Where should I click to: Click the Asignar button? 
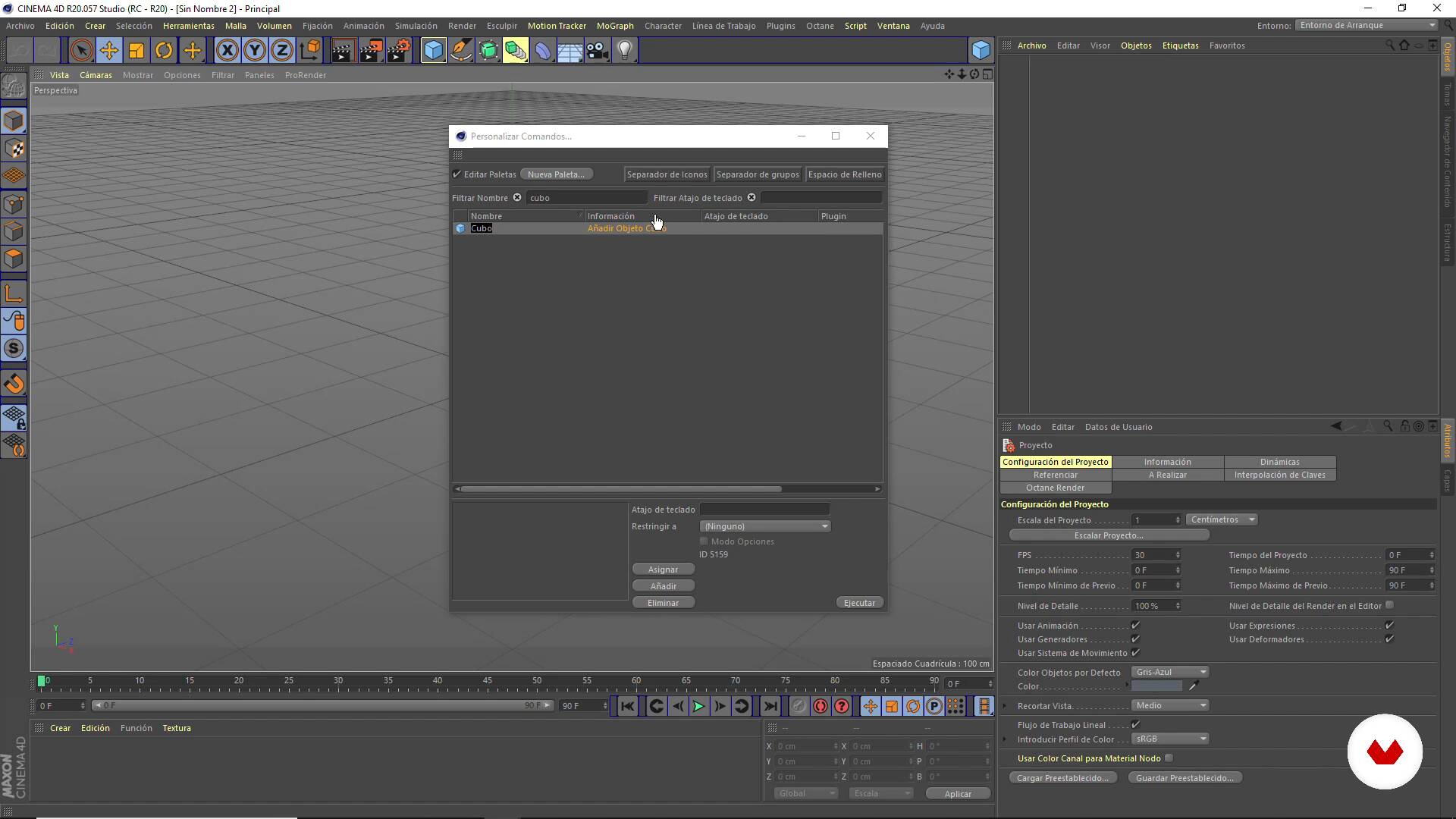pos(663,570)
